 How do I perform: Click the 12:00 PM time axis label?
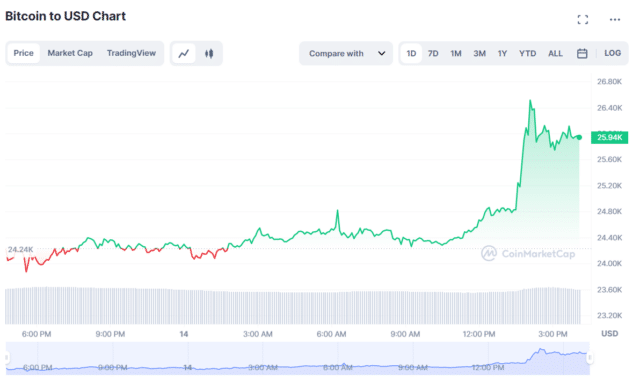[479, 334]
